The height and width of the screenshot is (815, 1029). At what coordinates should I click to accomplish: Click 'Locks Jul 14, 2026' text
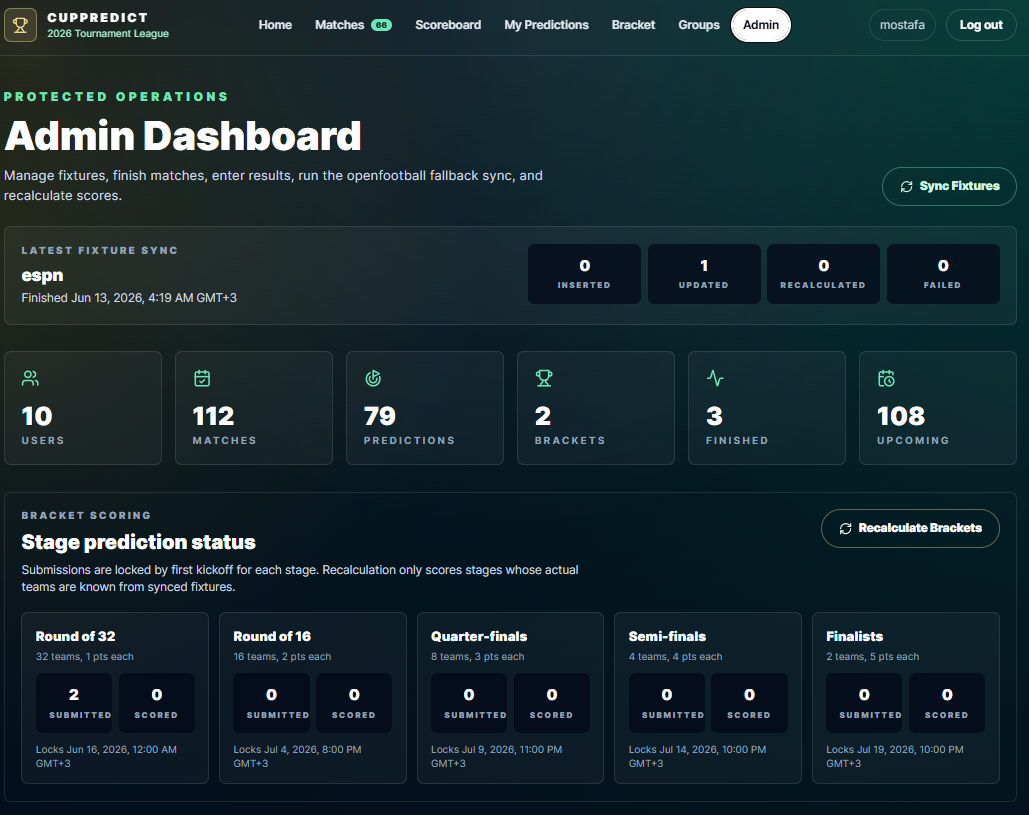click(x=698, y=756)
